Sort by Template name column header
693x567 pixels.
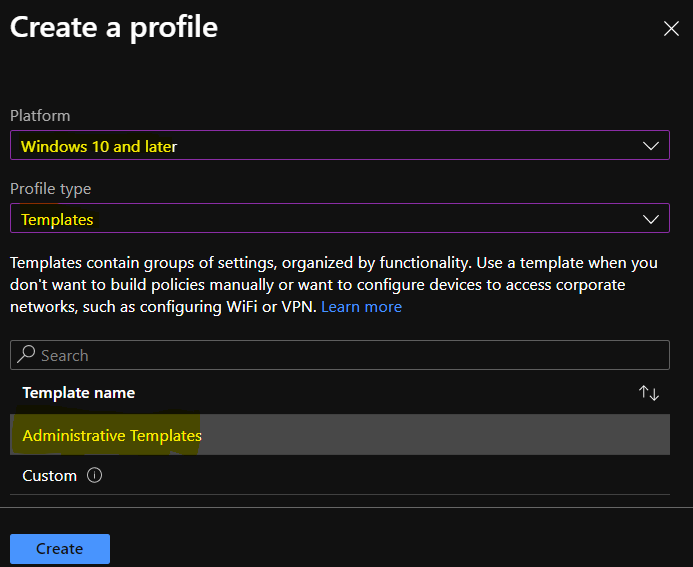click(x=79, y=393)
